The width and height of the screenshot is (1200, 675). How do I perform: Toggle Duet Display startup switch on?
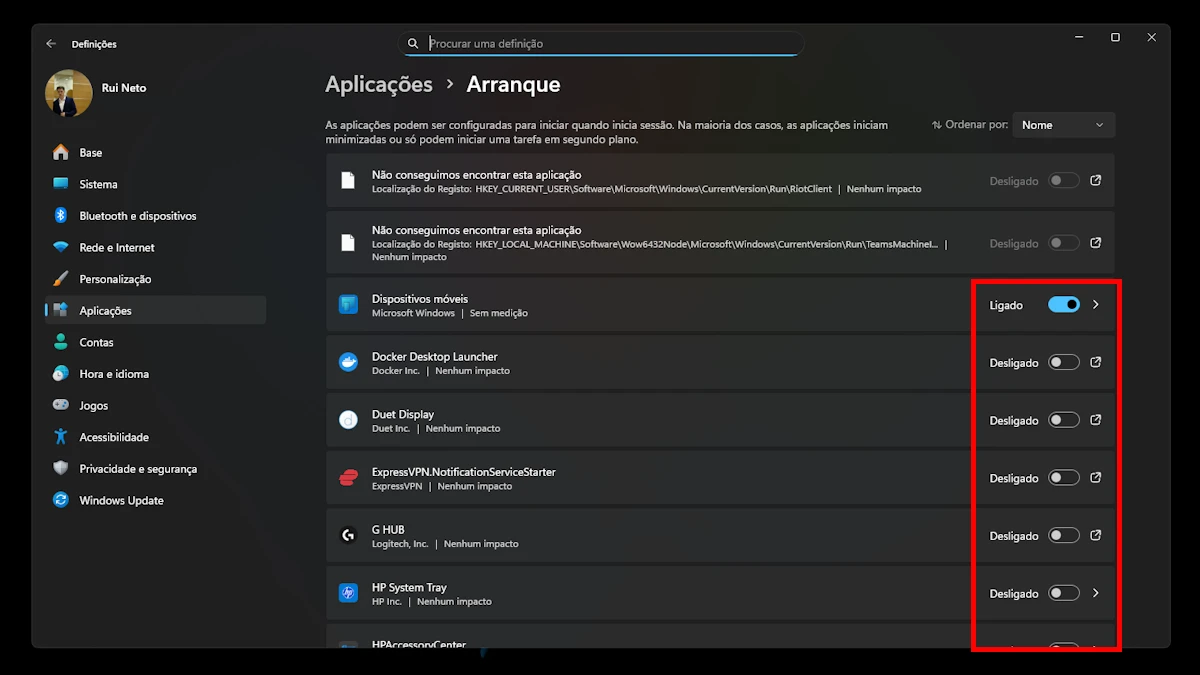1063,421
